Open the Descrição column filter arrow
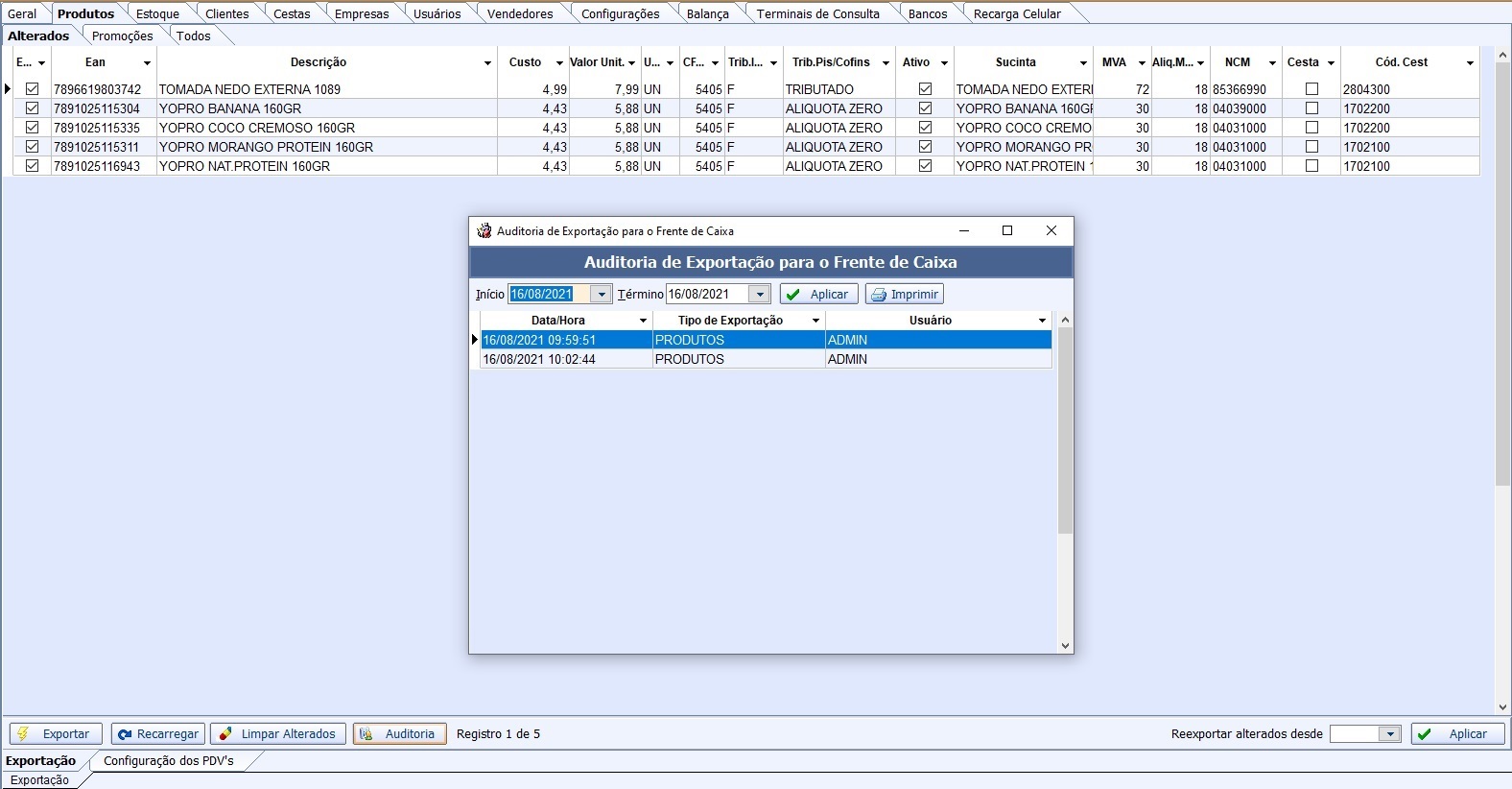Image resolution: width=1512 pixels, height=789 pixels. (x=487, y=62)
